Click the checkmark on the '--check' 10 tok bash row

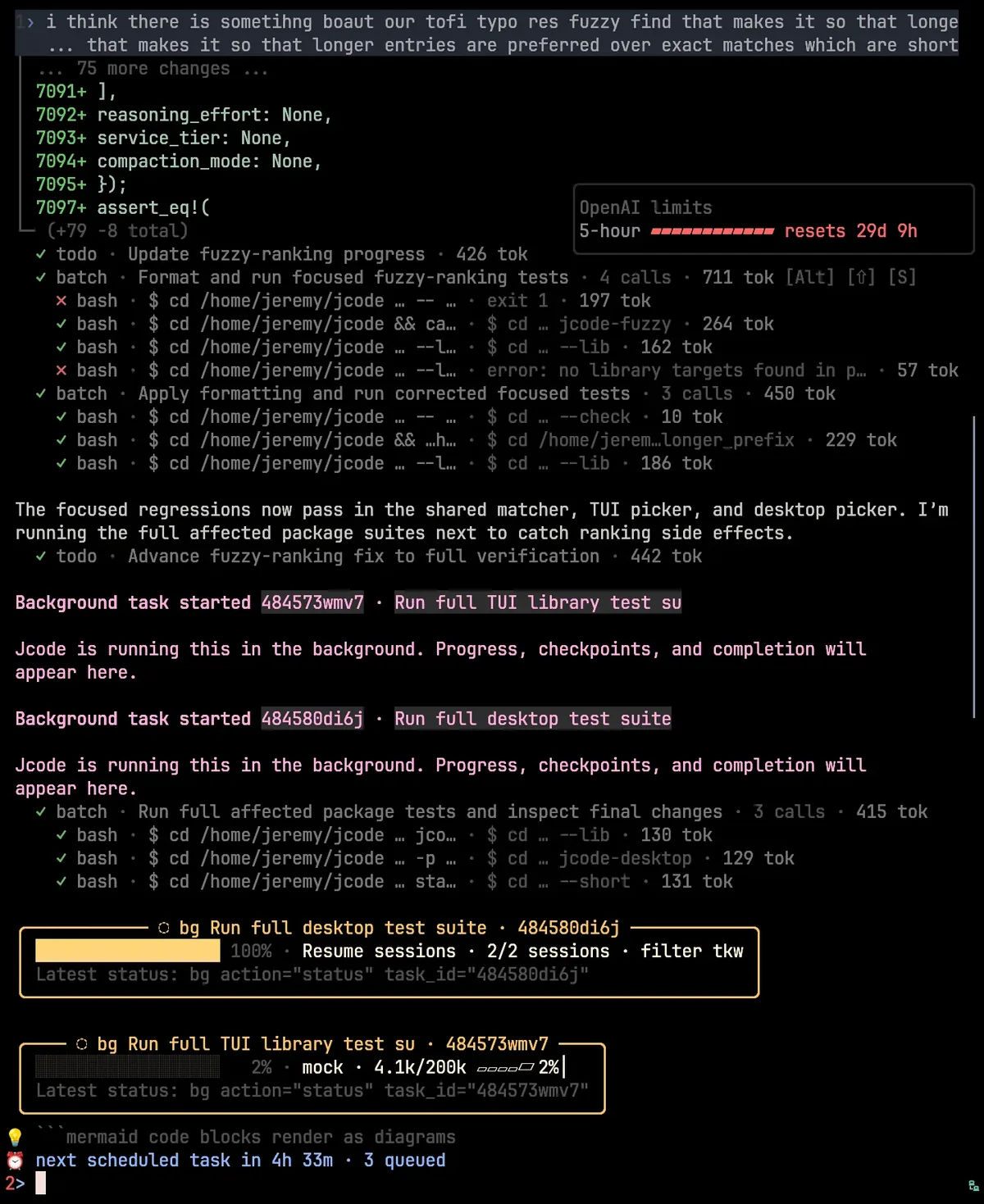coord(61,417)
